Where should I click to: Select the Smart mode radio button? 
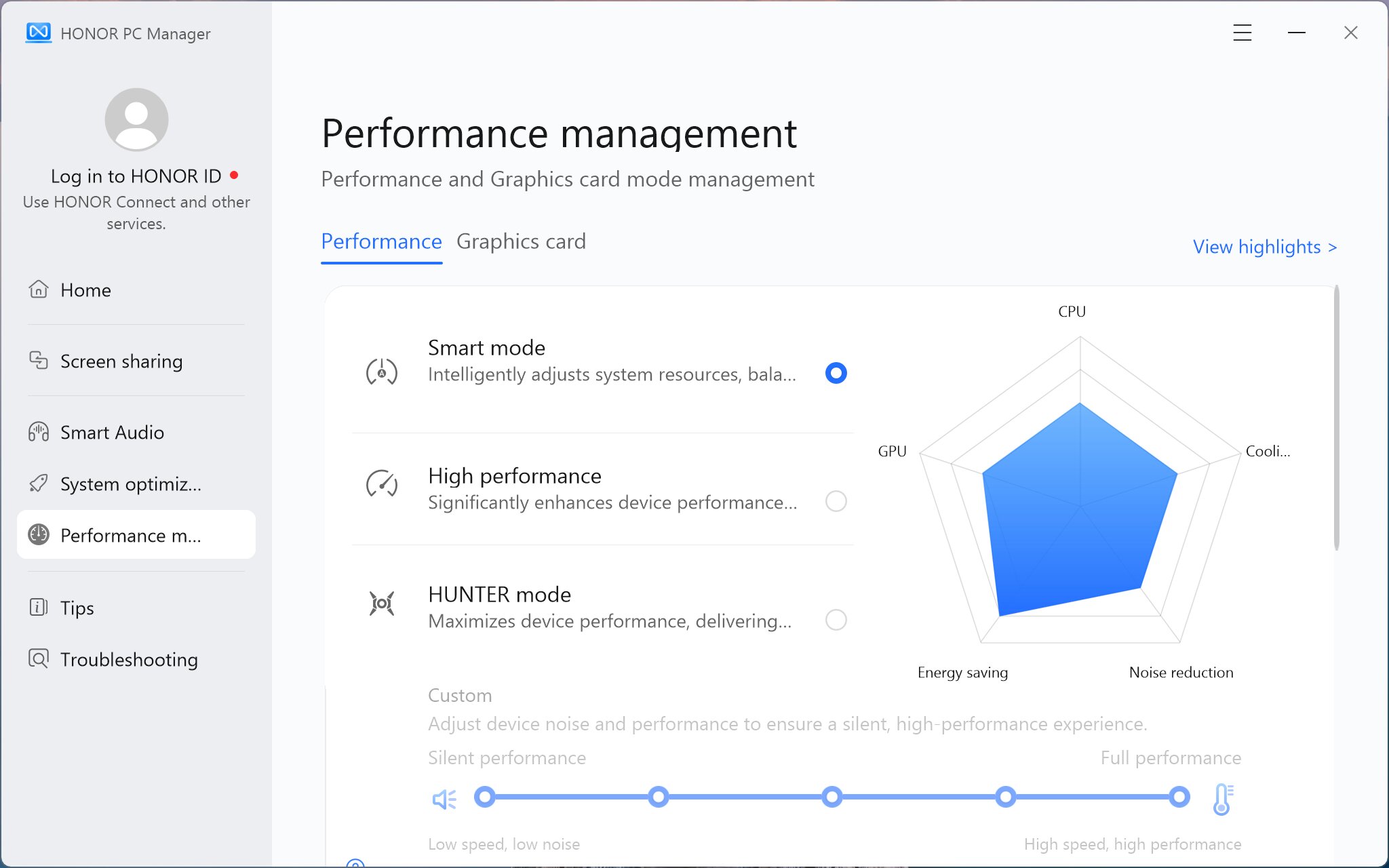click(x=836, y=373)
